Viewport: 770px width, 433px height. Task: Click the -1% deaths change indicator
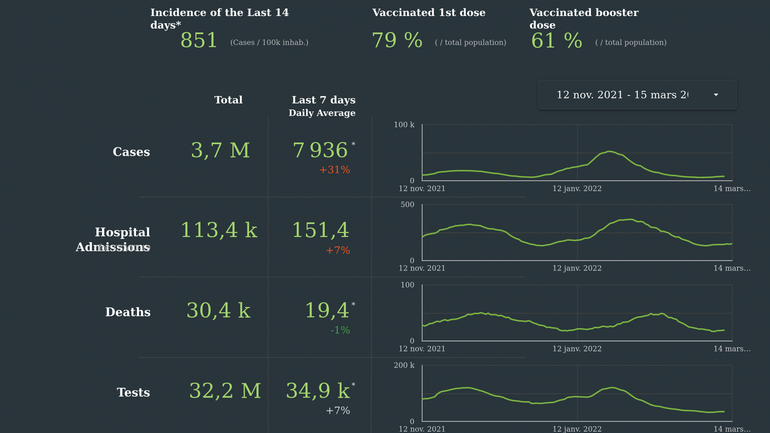tap(338, 330)
